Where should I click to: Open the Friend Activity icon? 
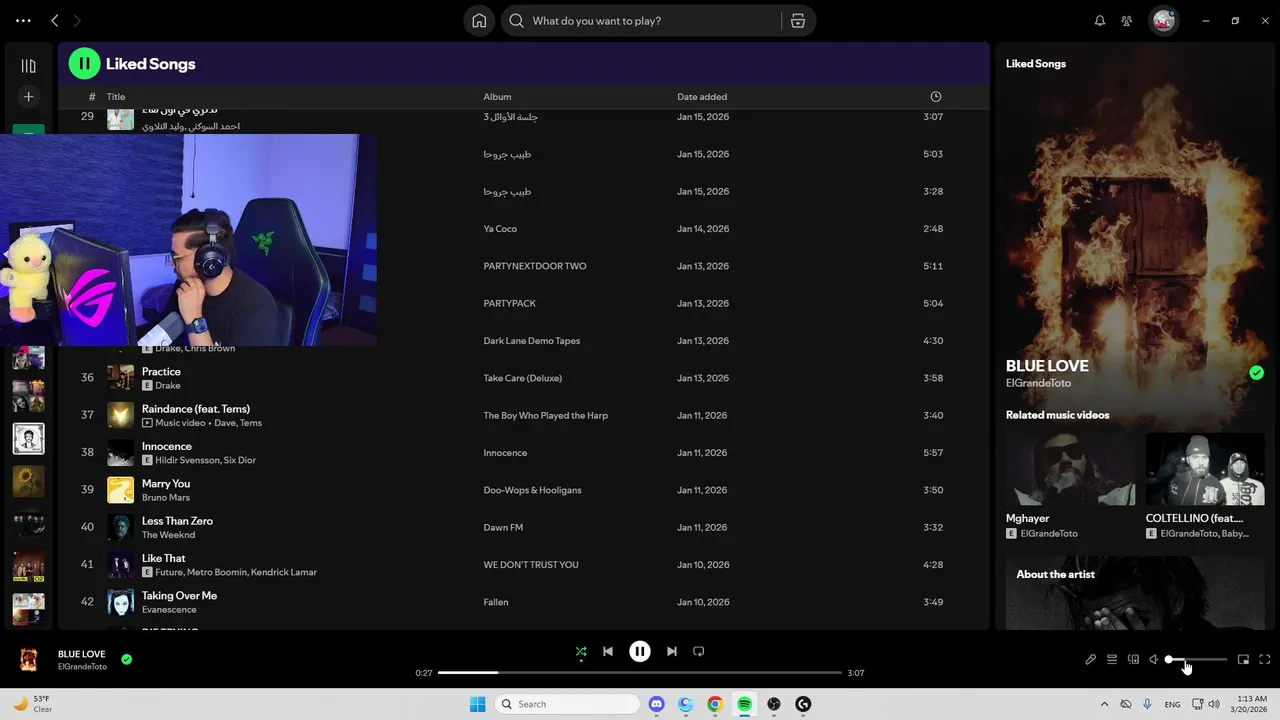[x=1127, y=21]
